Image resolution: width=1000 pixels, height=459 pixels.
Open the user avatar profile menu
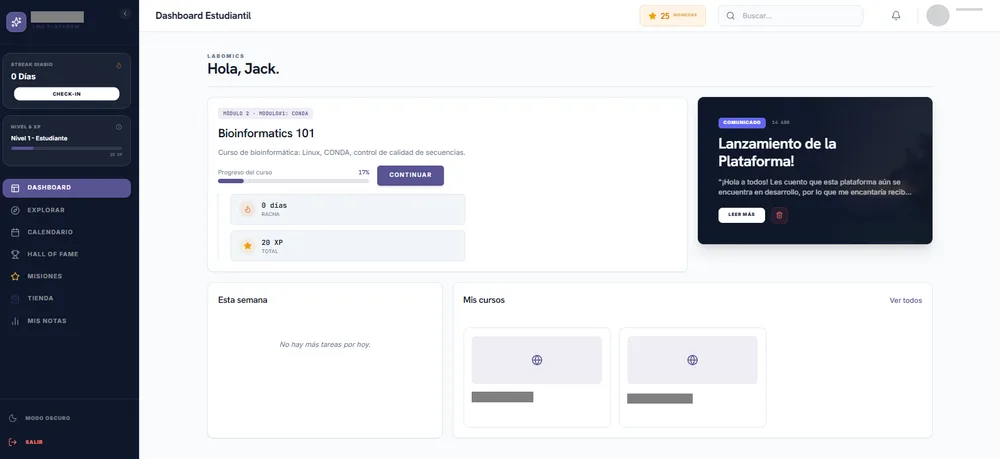(938, 15)
